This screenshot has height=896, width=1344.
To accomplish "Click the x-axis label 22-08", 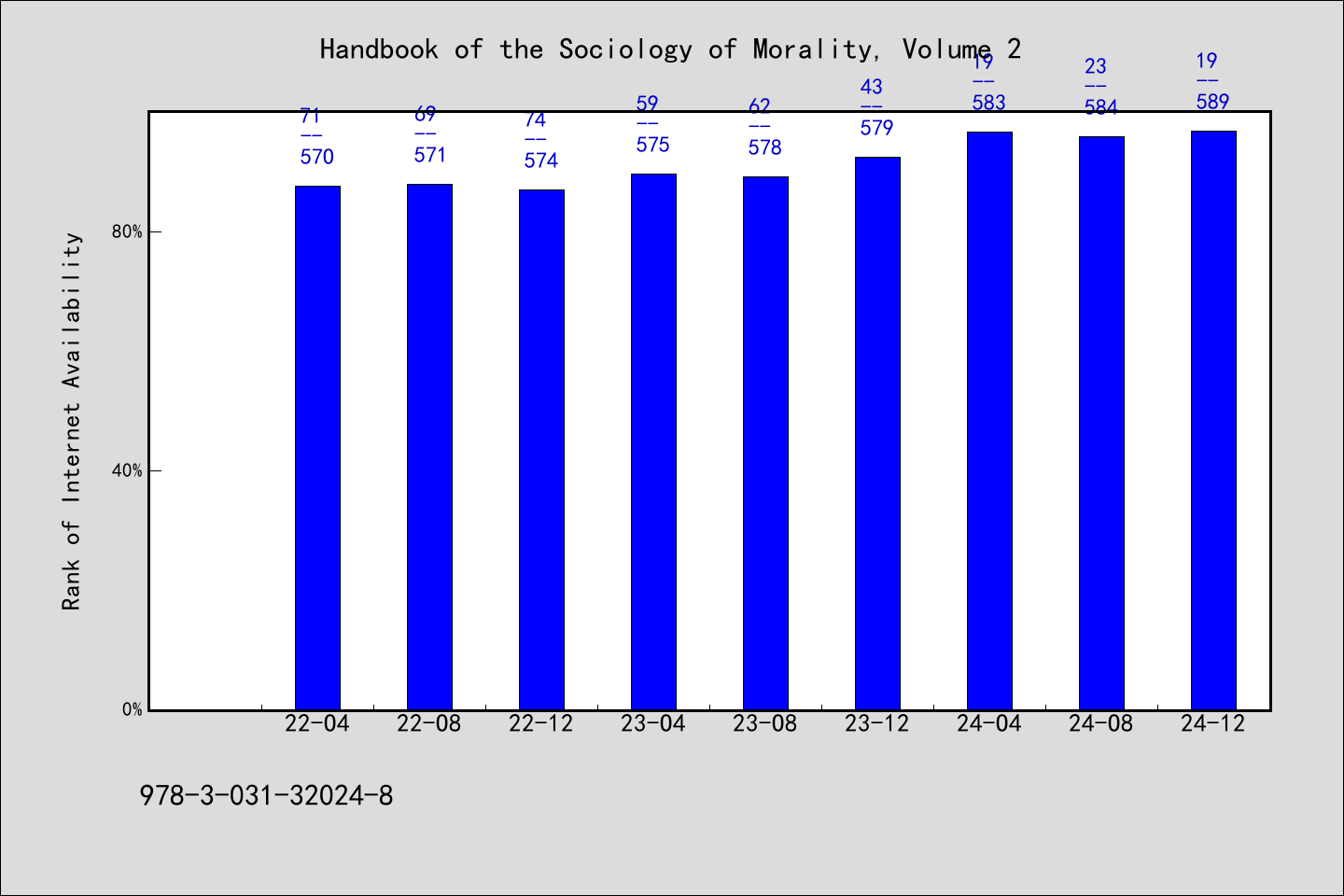I will (x=429, y=724).
